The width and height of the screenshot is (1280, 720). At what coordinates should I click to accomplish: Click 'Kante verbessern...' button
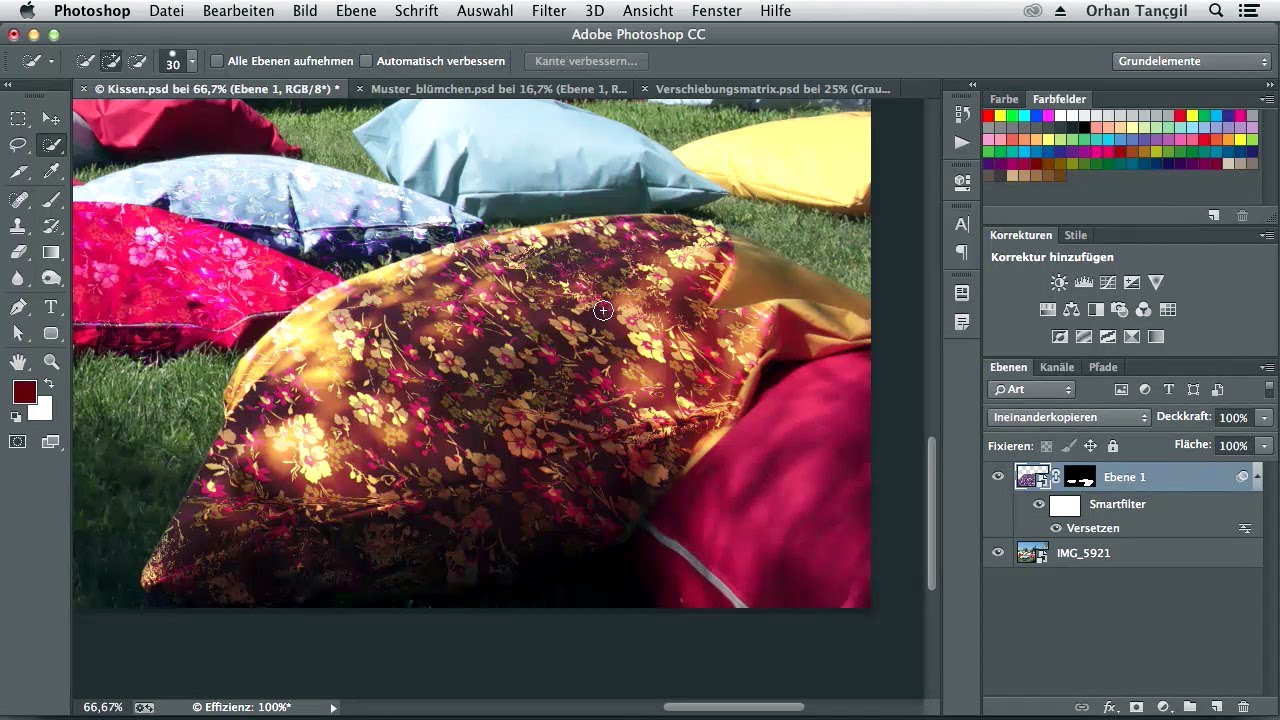tap(586, 61)
